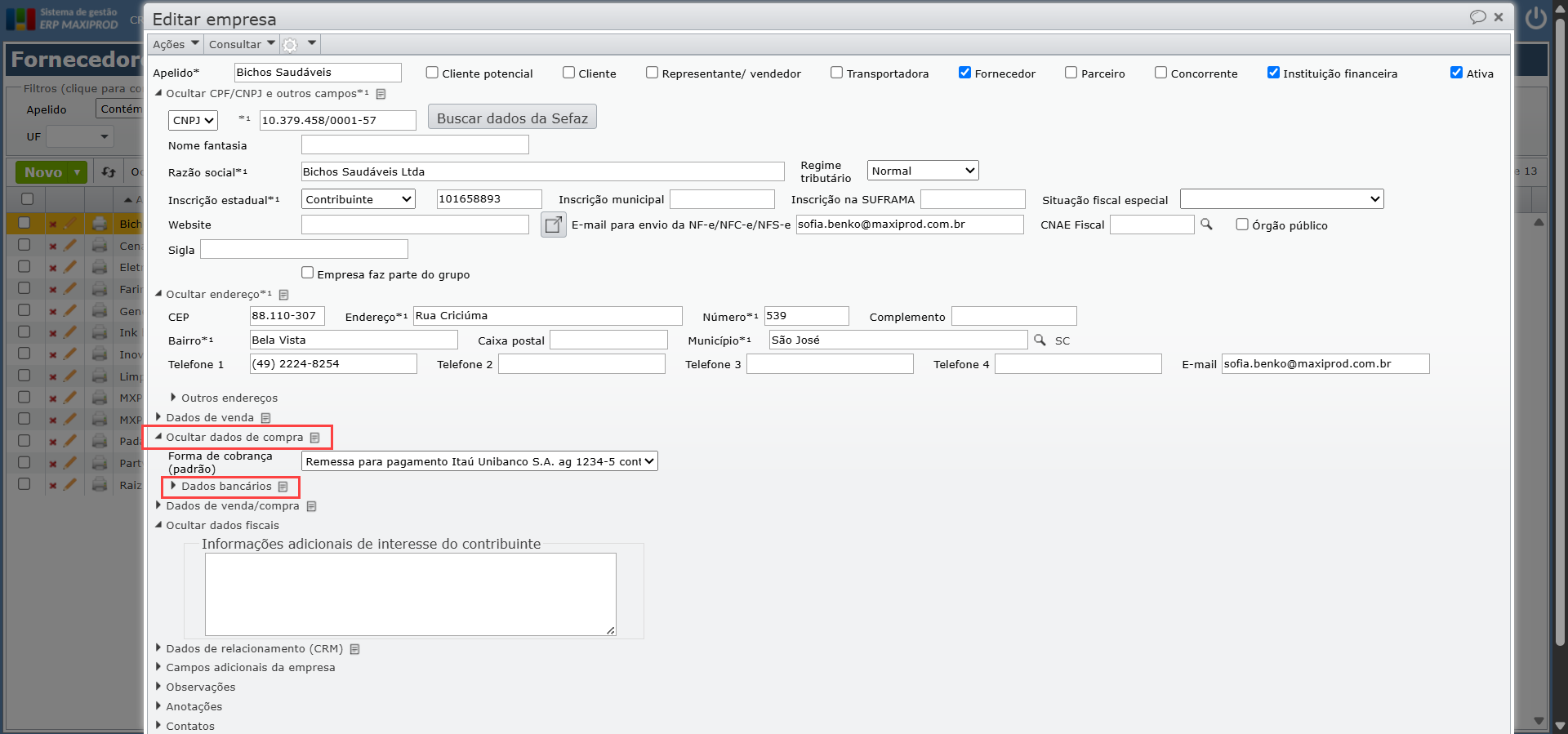Toggle Cliente potencial checkbox

432,73
